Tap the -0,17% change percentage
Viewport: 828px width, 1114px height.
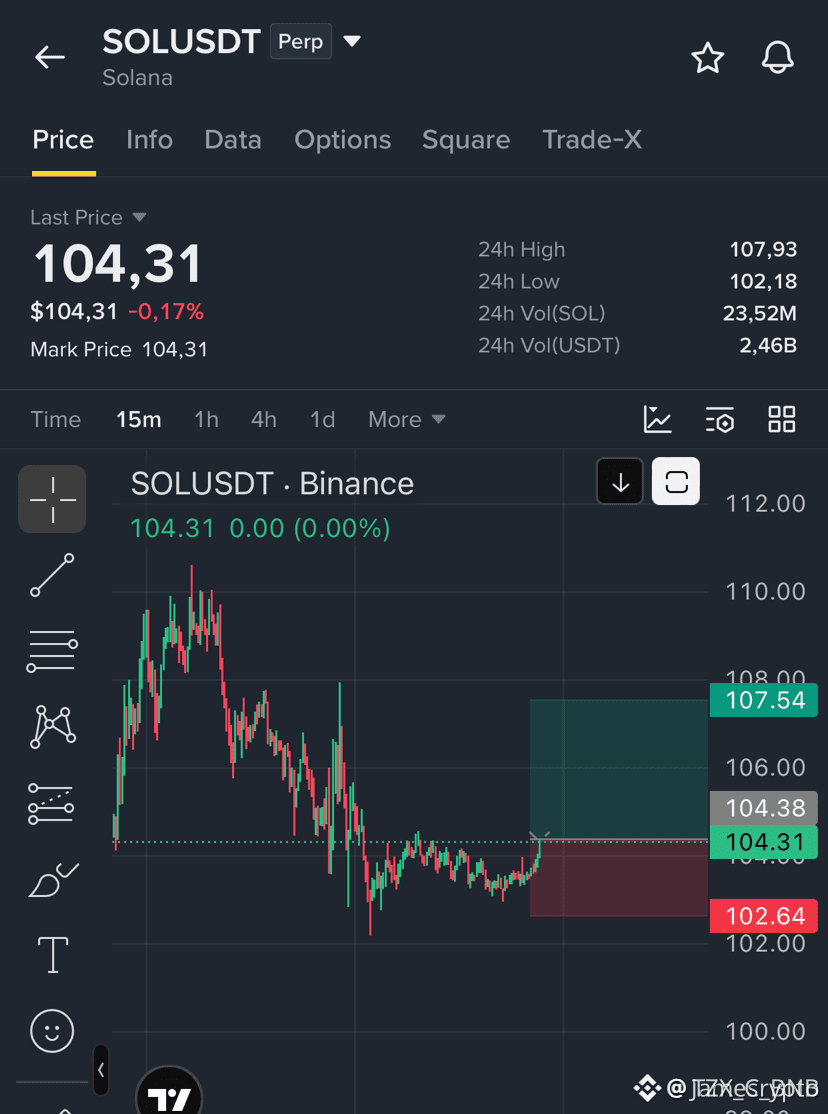pyautogui.click(x=166, y=311)
